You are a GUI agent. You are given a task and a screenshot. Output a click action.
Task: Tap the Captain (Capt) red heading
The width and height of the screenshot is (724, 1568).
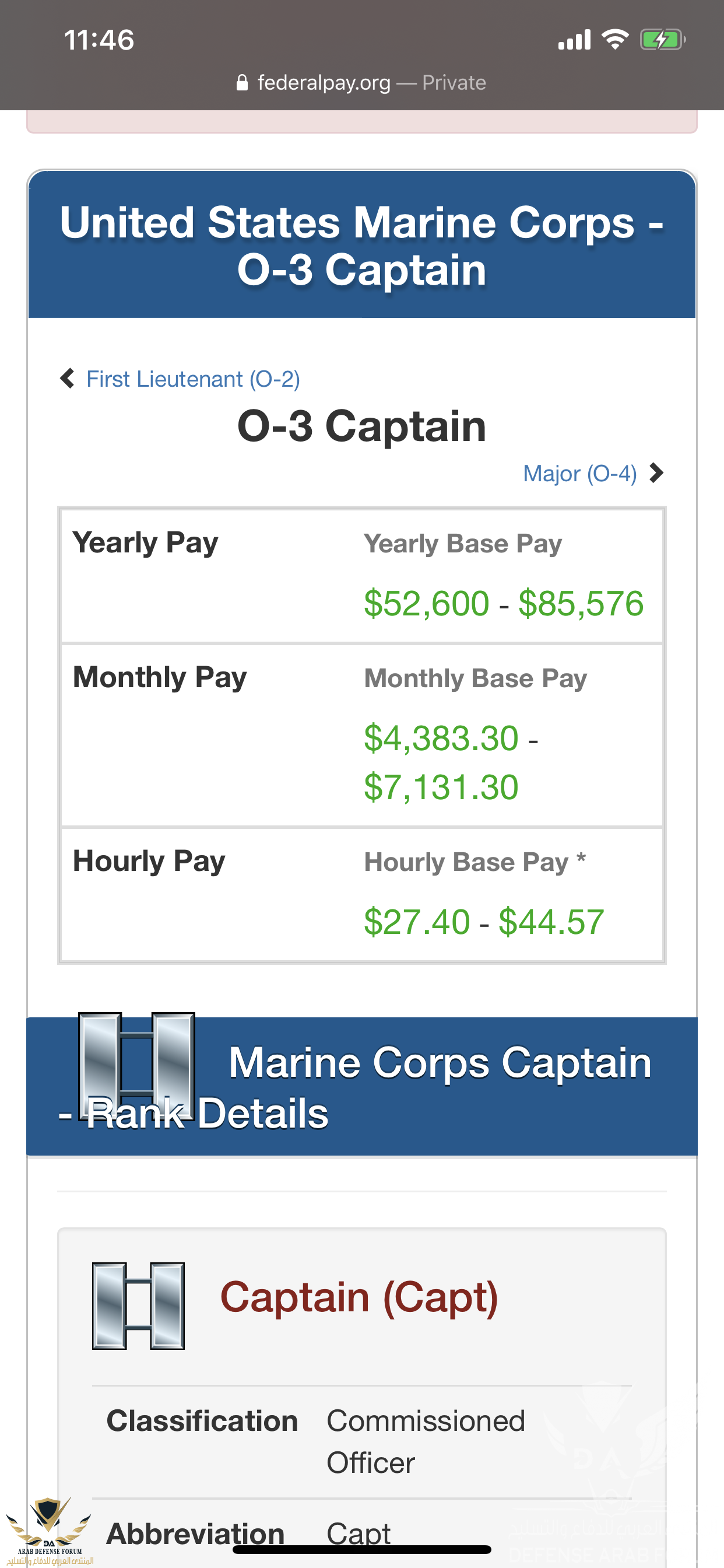pyautogui.click(x=359, y=1297)
